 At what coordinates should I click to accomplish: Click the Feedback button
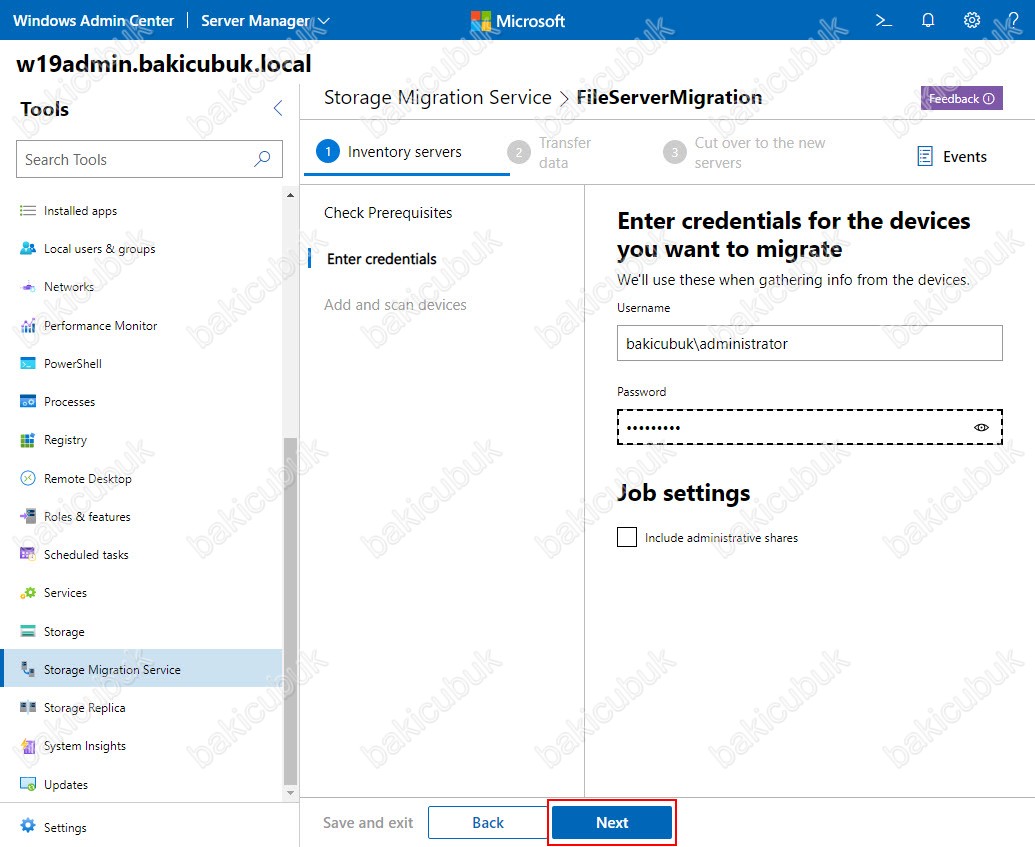[962, 98]
